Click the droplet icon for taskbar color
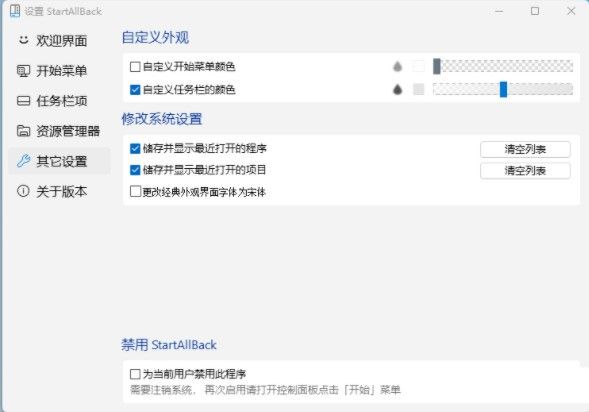589x412 pixels. pyautogui.click(x=397, y=89)
